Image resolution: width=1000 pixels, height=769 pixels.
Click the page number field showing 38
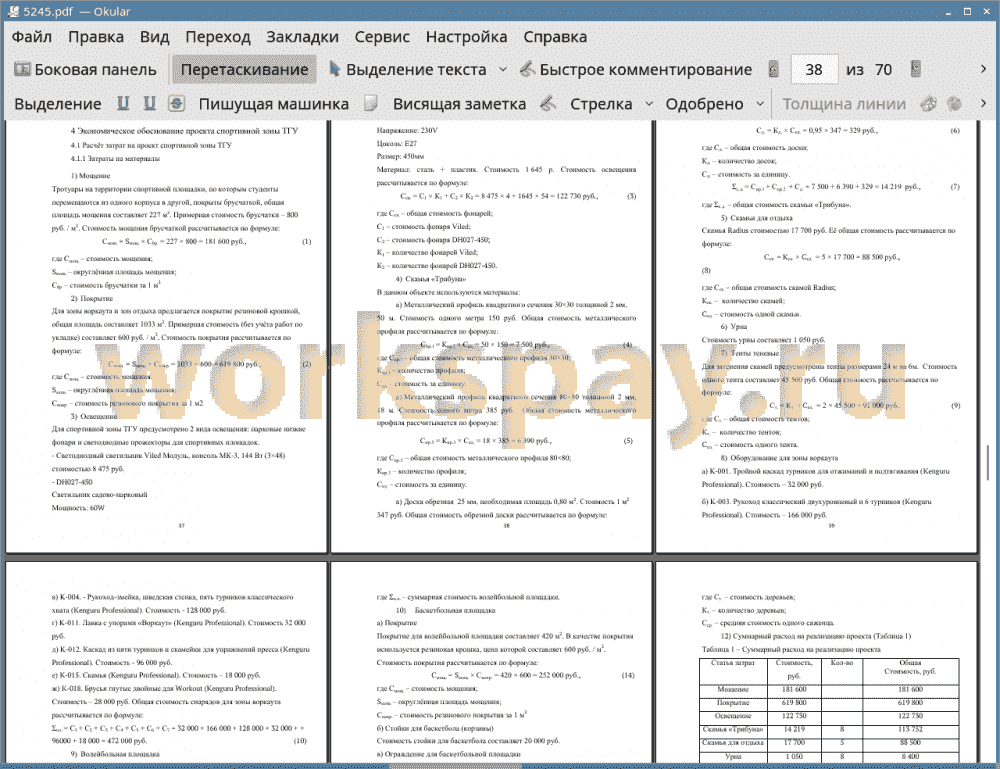[x=814, y=70]
